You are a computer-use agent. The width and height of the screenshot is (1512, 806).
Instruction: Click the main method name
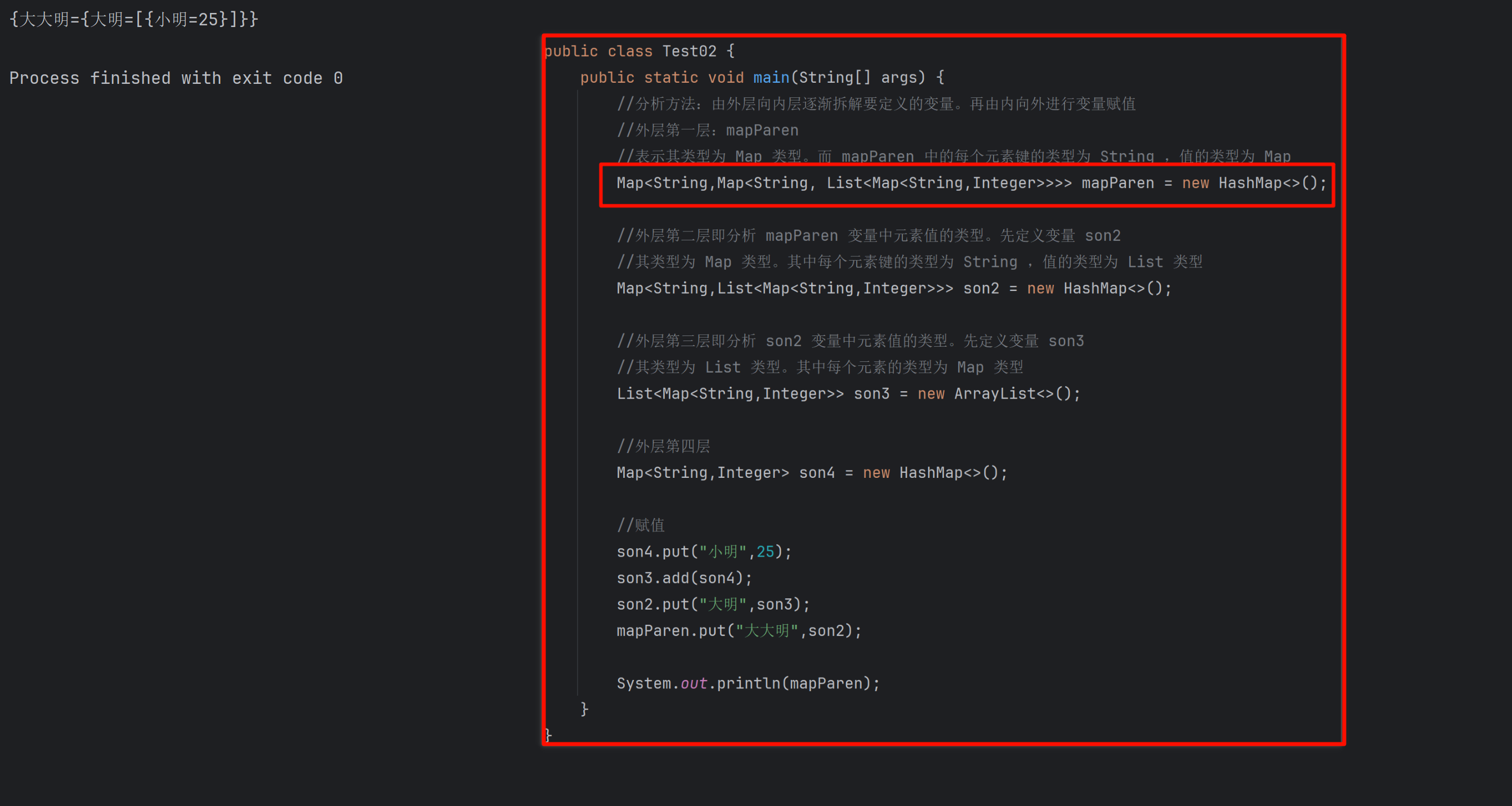pyautogui.click(x=771, y=77)
